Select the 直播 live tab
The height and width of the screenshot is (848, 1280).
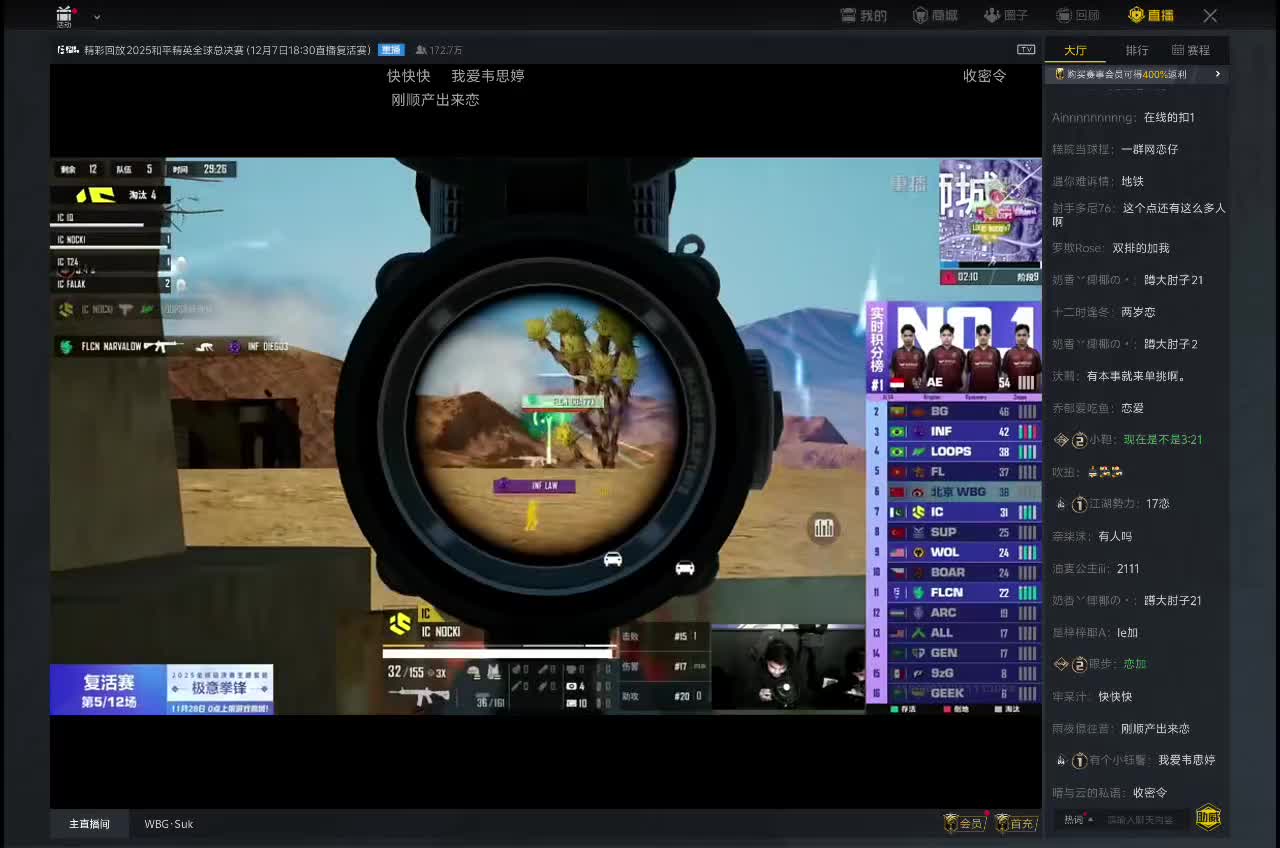tap(1151, 15)
